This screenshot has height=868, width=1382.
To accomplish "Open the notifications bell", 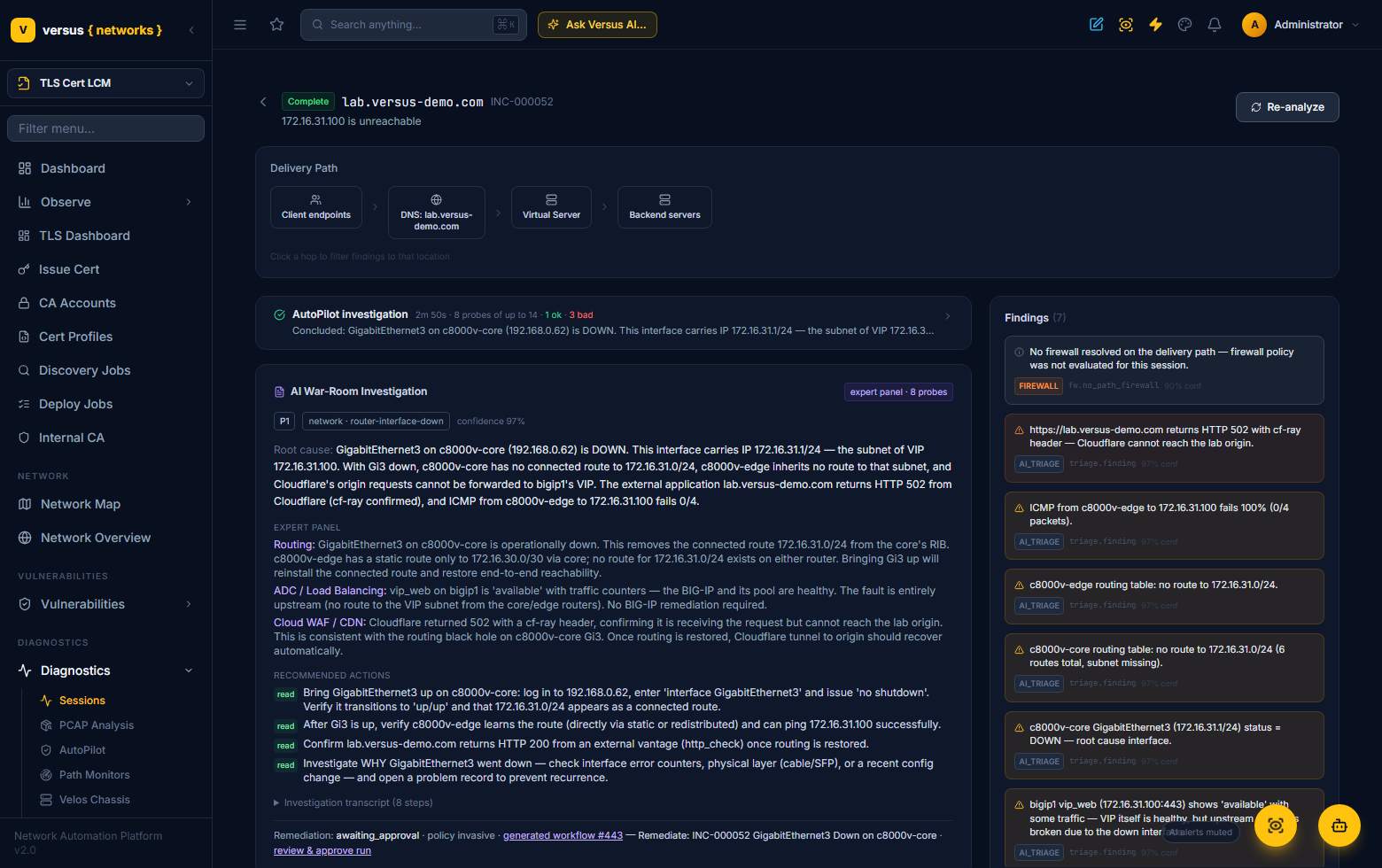I will (1215, 25).
